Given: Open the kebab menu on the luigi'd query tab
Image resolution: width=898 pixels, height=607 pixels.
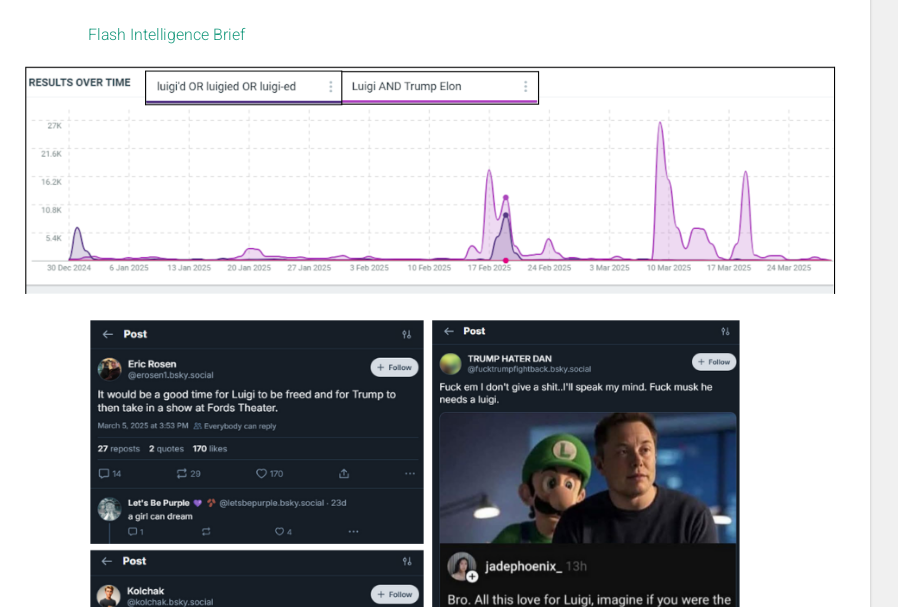Looking at the screenshot, I should point(330,86).
